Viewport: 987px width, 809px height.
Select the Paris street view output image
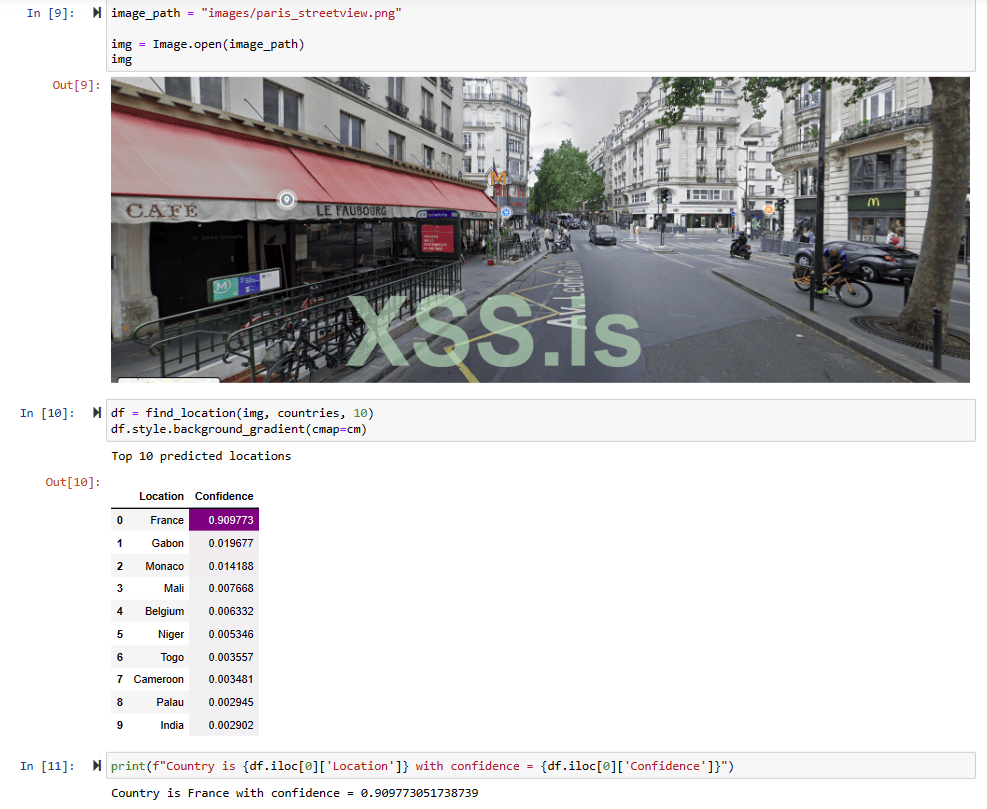(540, 230)
